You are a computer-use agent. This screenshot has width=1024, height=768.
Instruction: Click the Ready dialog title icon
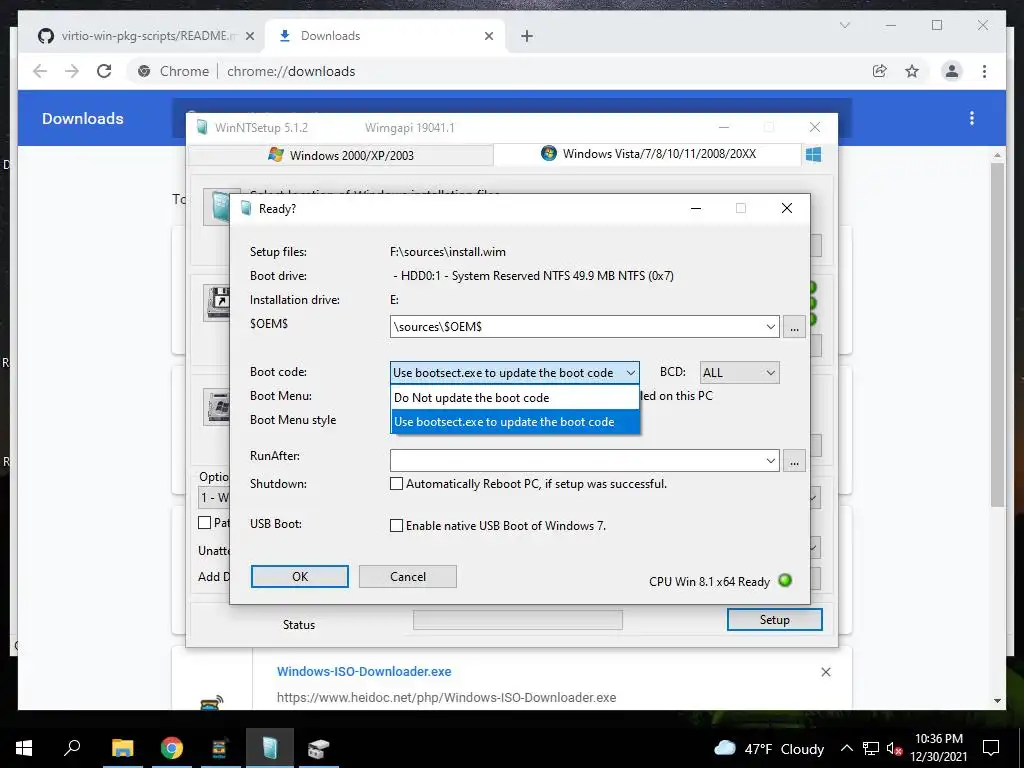246,208
